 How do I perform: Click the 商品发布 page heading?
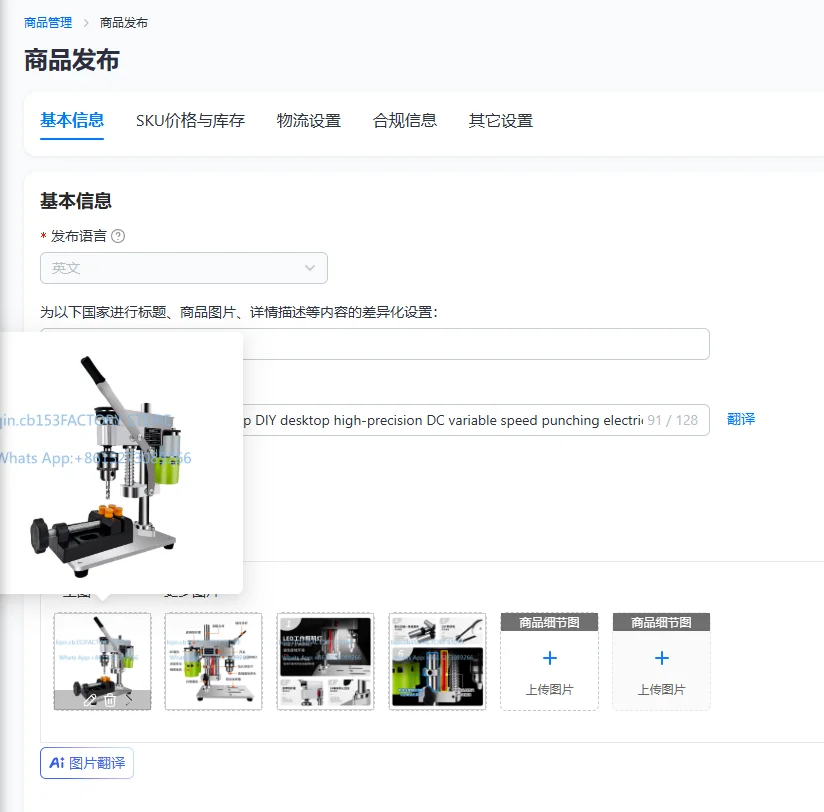(72, 60)
